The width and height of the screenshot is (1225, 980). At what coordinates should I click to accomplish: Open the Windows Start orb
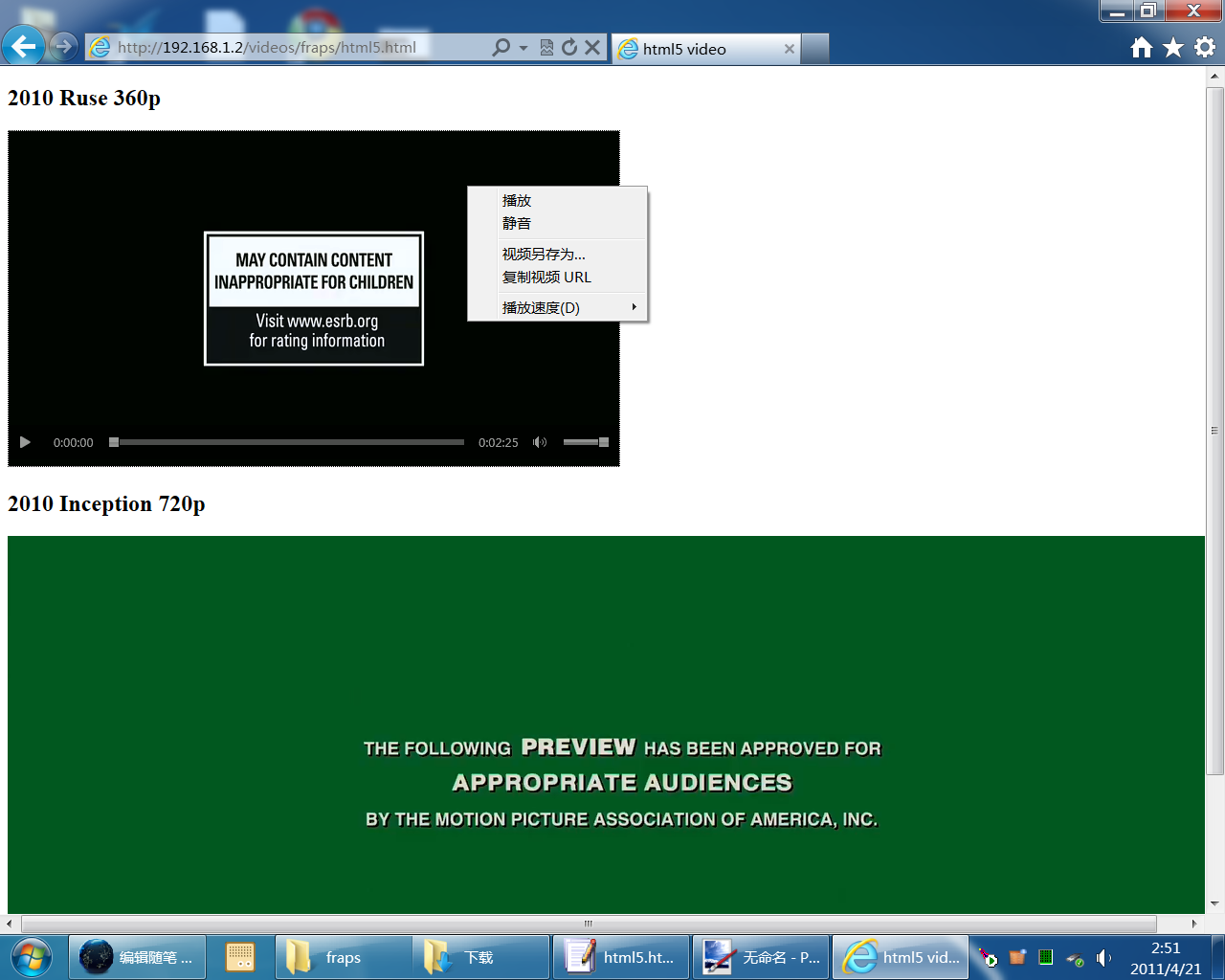click(32, 957)
